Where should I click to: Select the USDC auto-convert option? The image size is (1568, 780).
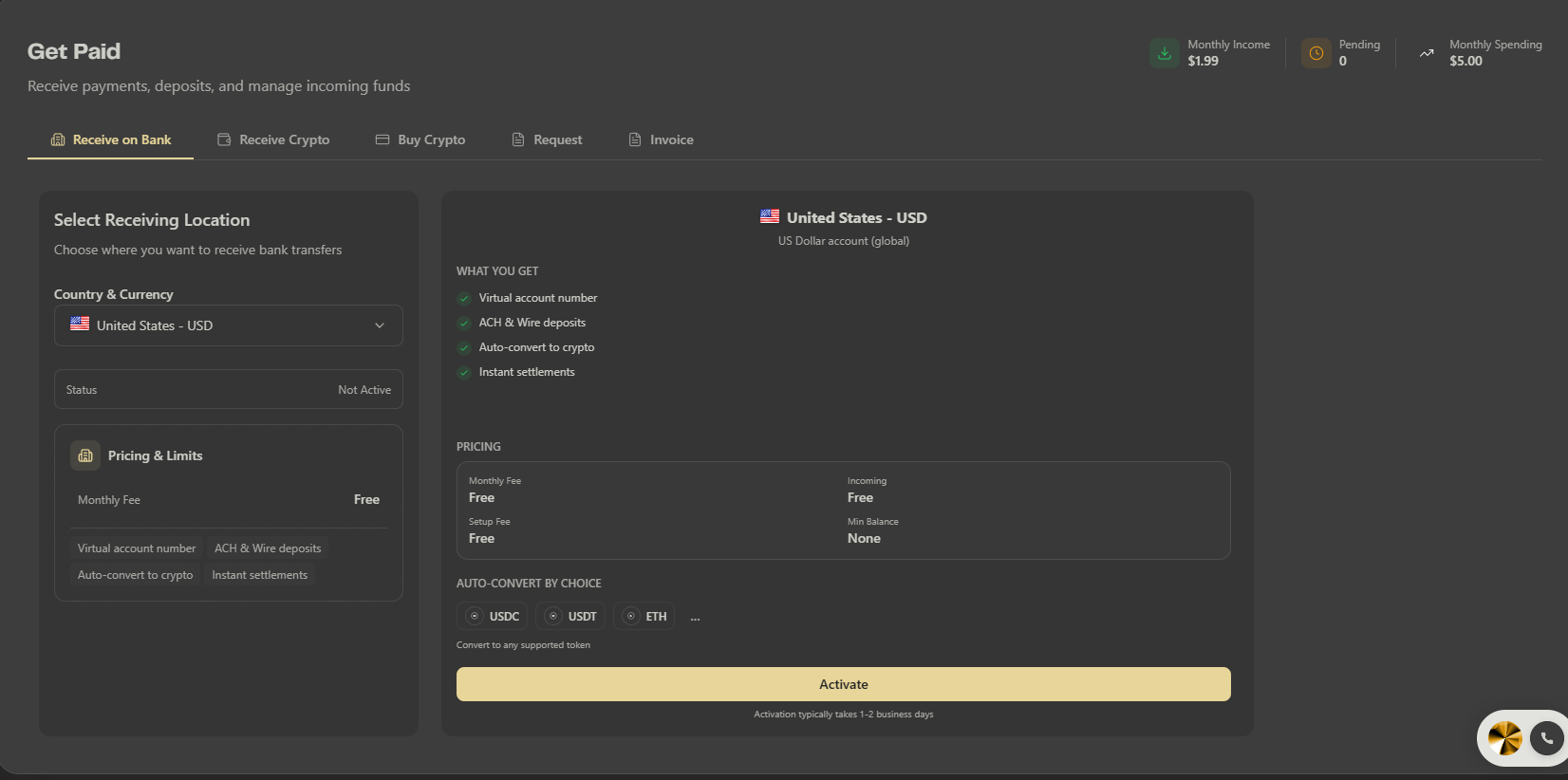click(x=494, y=616)
